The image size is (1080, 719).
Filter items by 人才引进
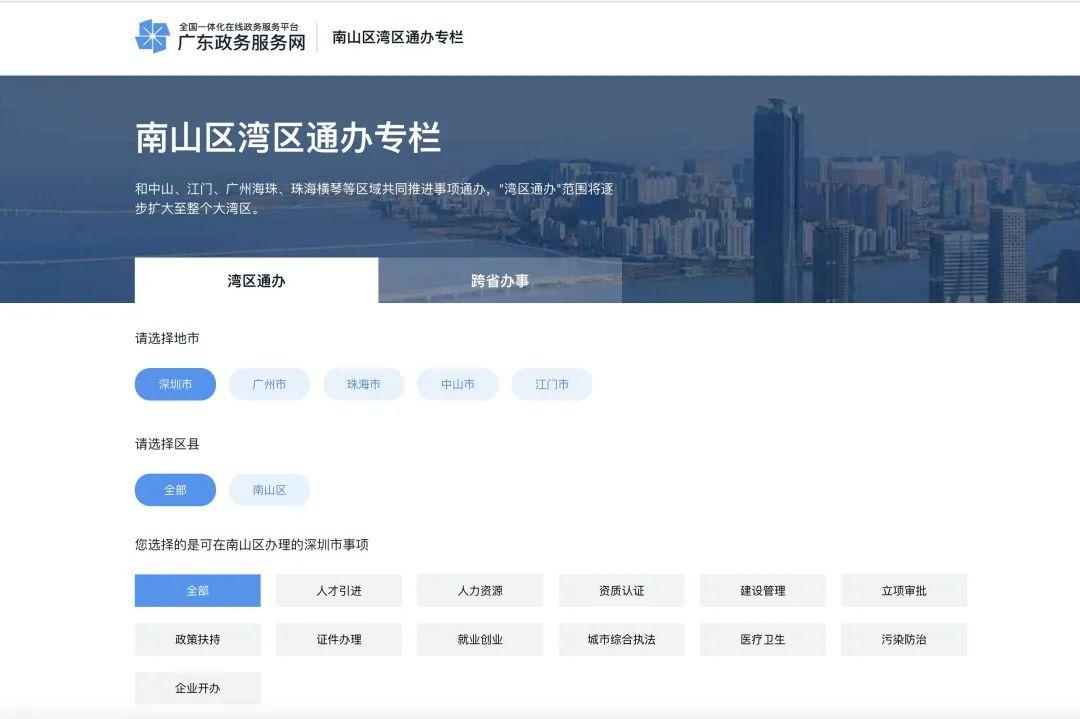(x=338, y=591)
